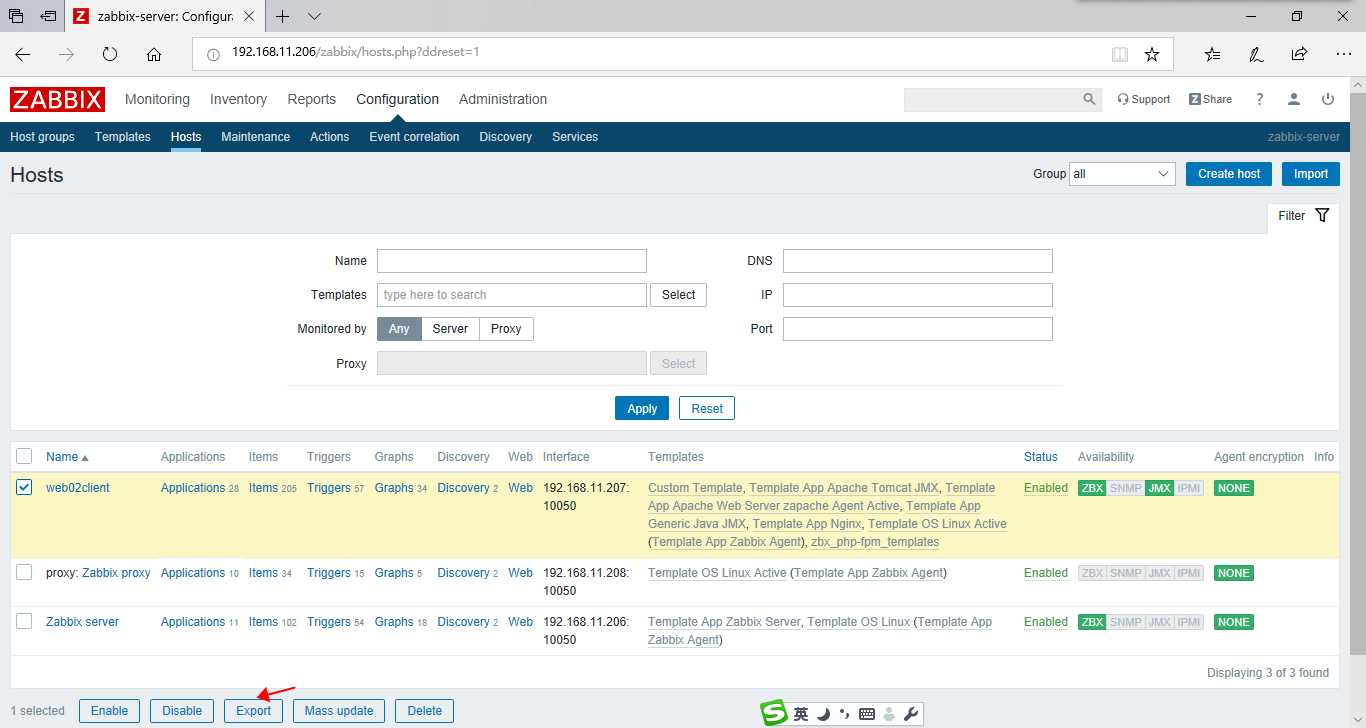Click the set tabs aside icon

coord(47,16)
